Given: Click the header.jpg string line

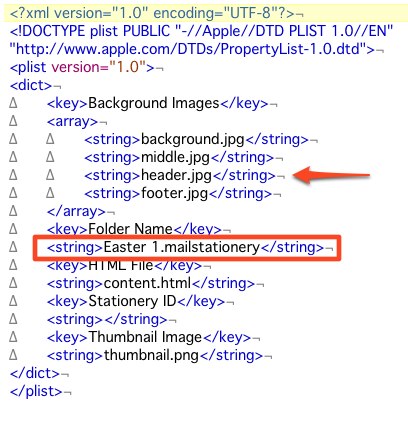Looking at the screenshot, I should click(180, 175).
